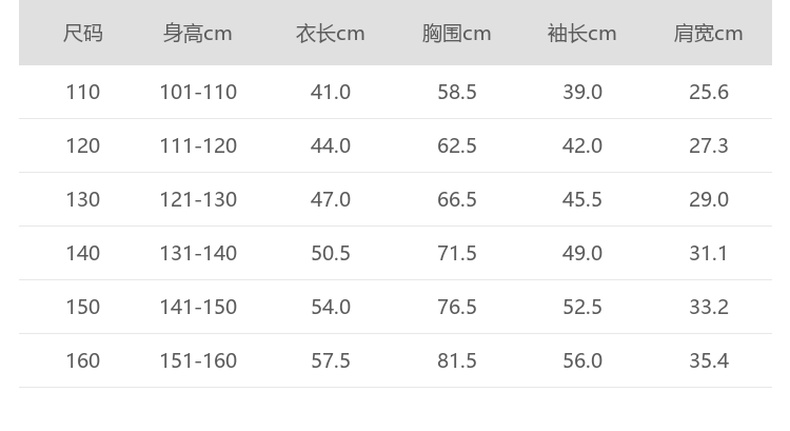
Task: Click the 袖长cm column header
Action: 582,34
